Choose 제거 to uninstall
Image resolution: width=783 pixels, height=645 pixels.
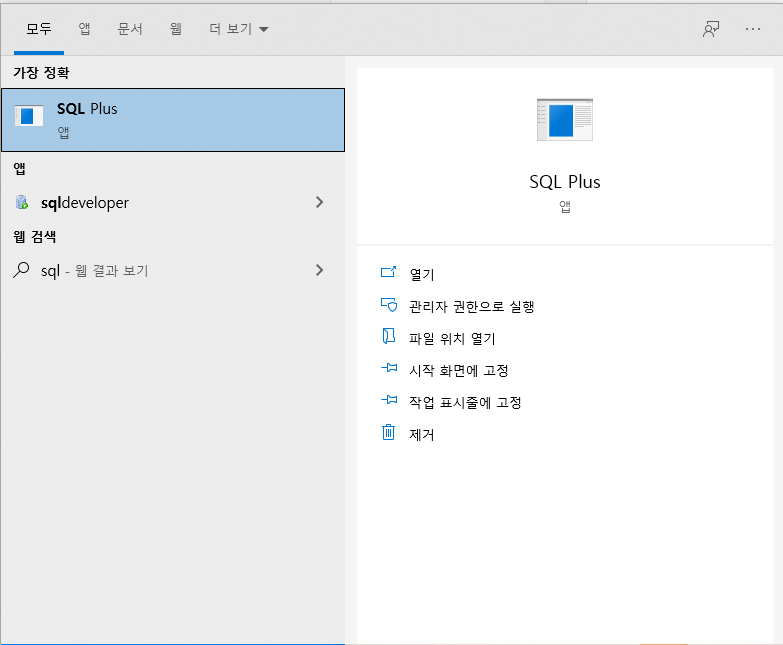tap(422, 434)
